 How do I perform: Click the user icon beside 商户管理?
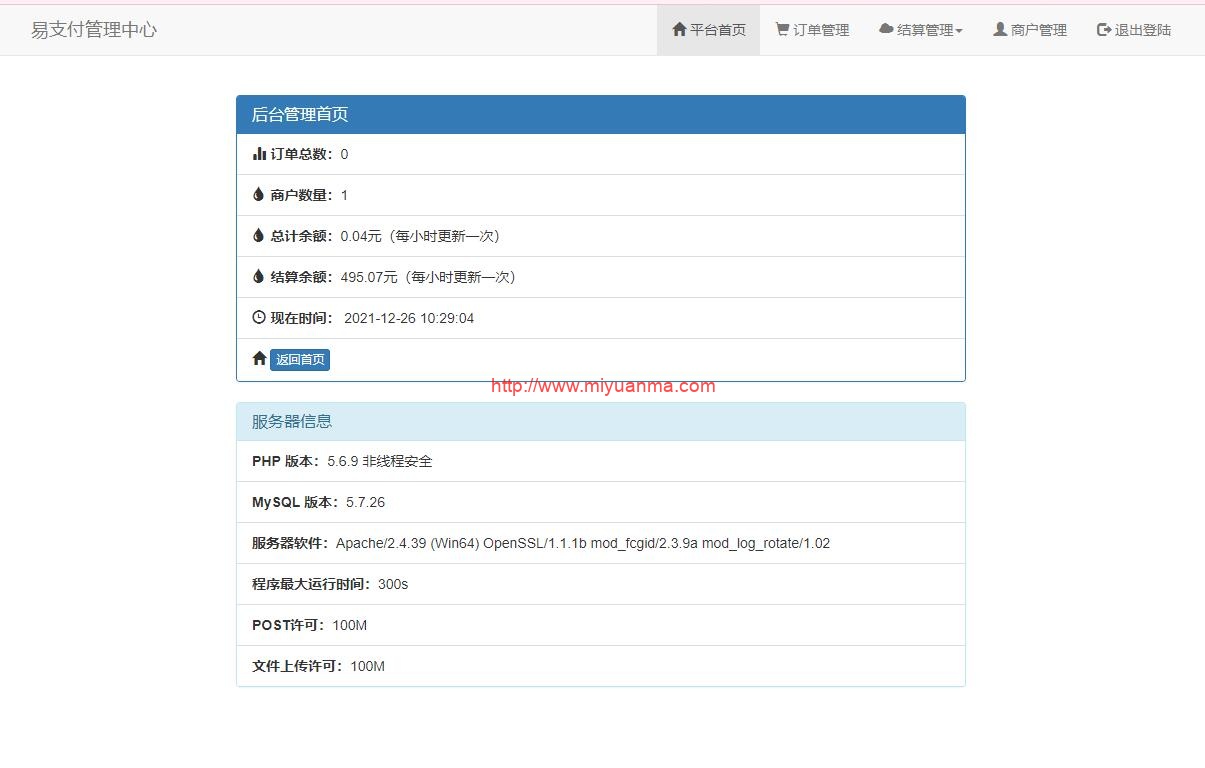click(1000, 29)
